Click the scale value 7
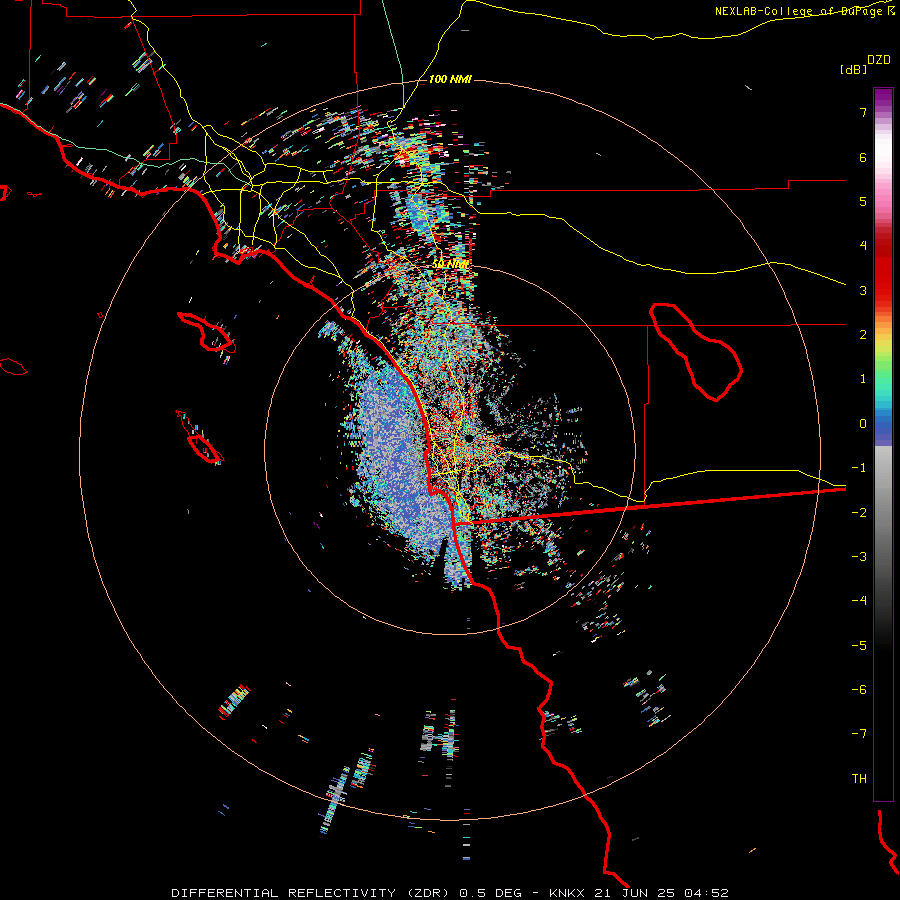The image size is (900, 900). click(863, 112)
